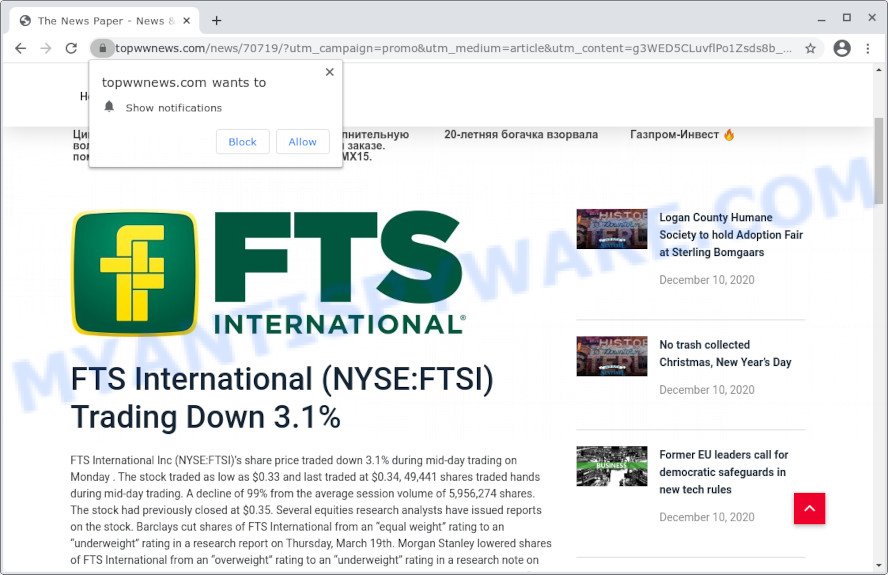Open the Газпром-Инвест ad link
Screen dimensions: 888x575
[674, 135]
